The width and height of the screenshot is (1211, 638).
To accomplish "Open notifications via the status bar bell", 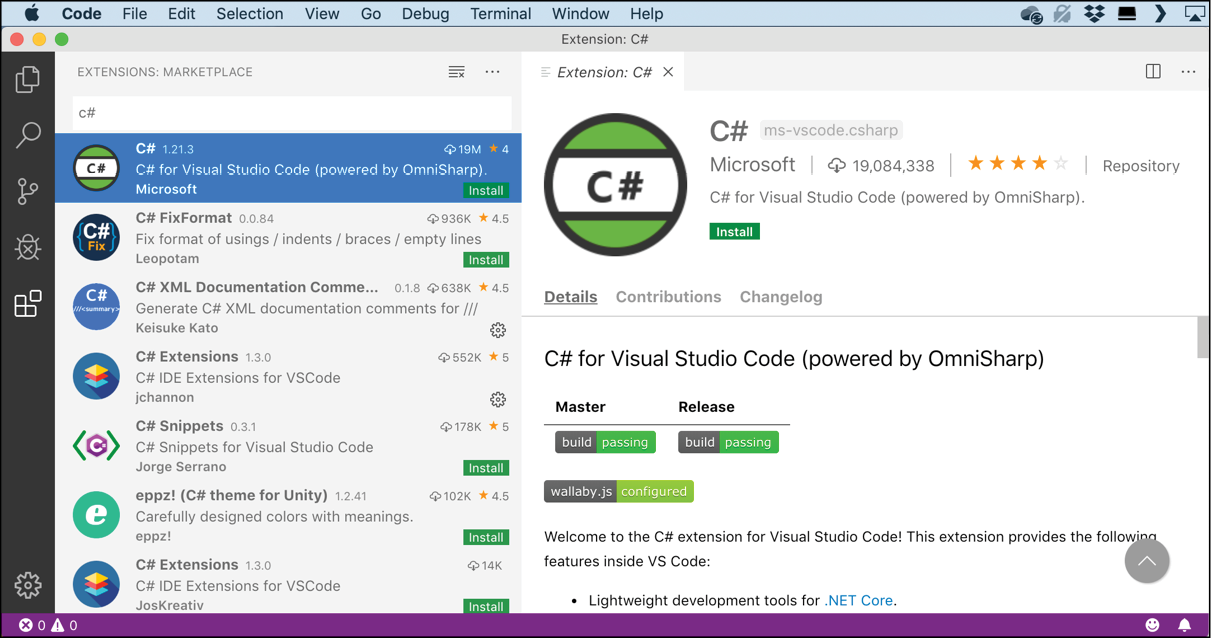I will coord(1185,625).
